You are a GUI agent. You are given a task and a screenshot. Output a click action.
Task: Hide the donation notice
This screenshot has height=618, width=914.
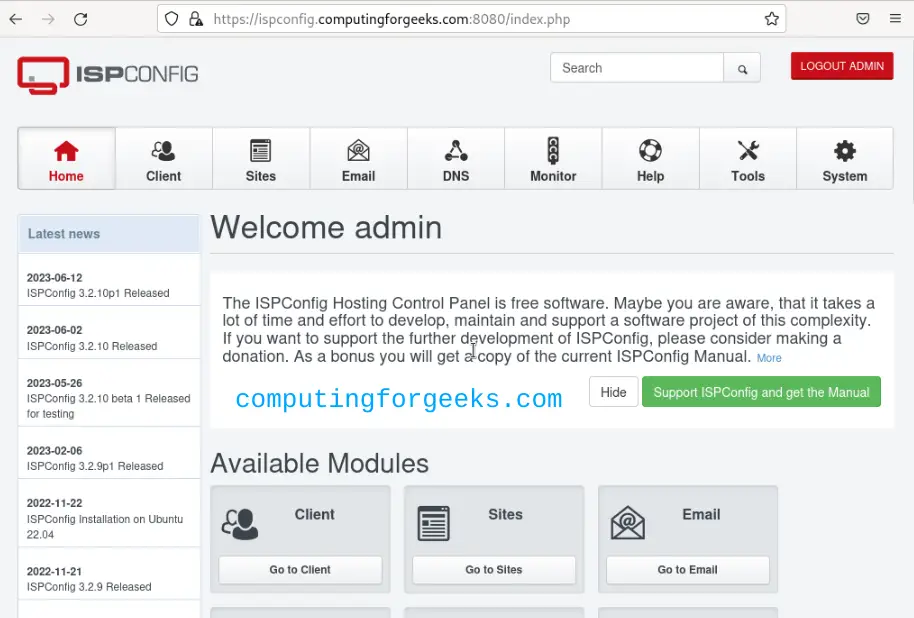pyautogui.click(x=613, y=392)
